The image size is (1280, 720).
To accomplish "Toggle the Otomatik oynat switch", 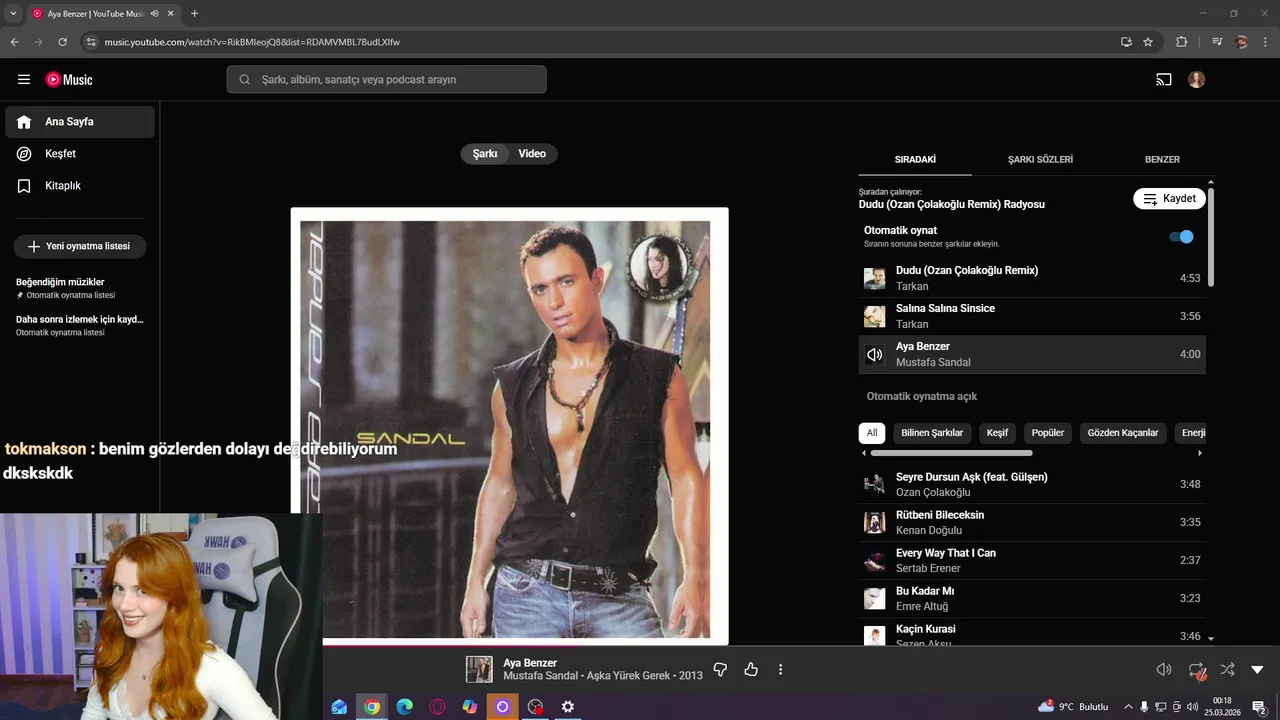I will click(x=1181, y=237).
